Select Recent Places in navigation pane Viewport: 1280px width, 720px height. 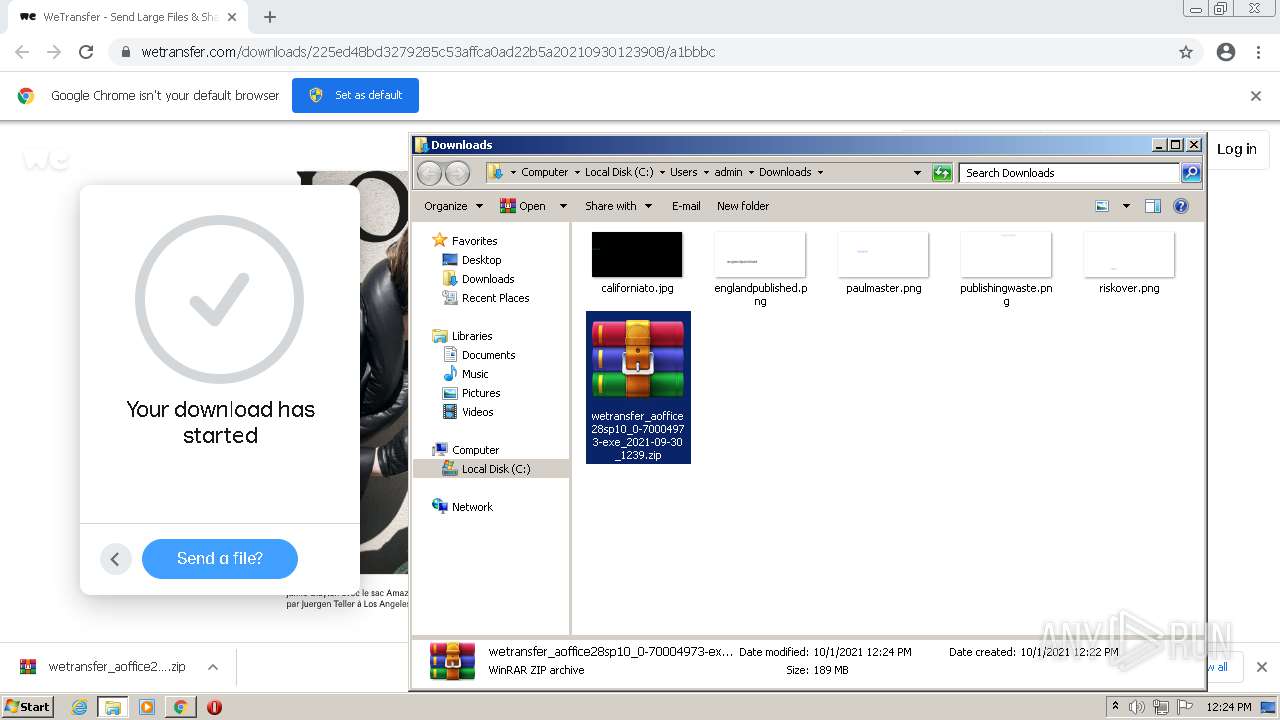(x=495, y=298)
